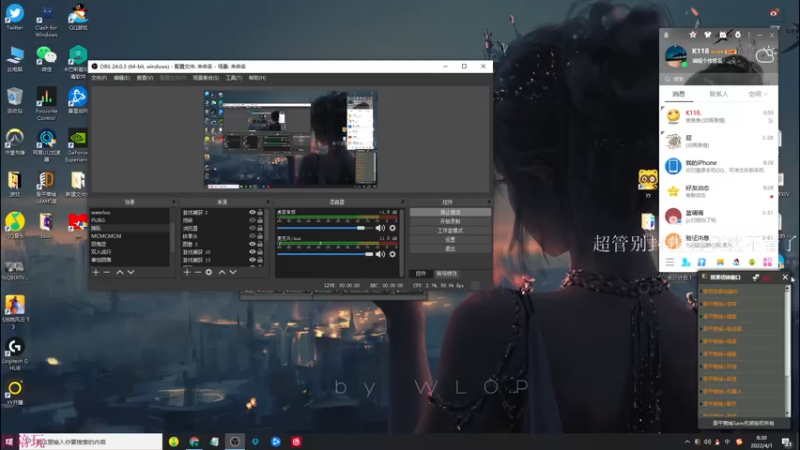Screen dimensions: 800x450
Task: Pop out the sources dock panel
Action: coord(267,202)
